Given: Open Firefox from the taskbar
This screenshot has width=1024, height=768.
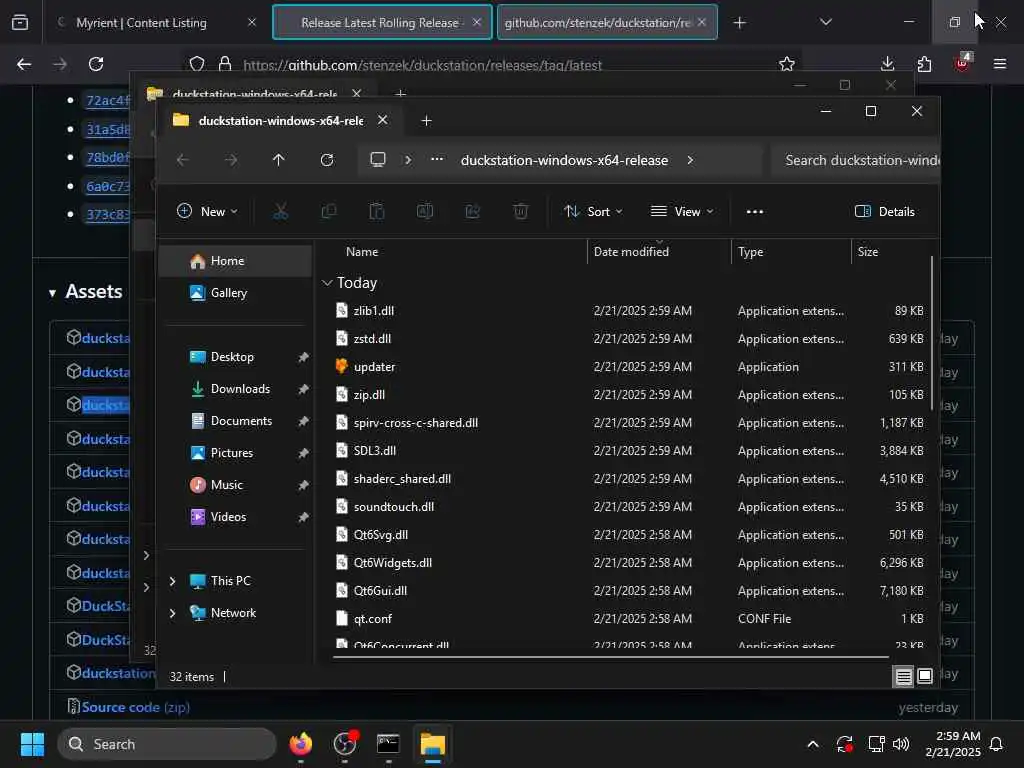Looking at the screenshot, I should point(300,744).
